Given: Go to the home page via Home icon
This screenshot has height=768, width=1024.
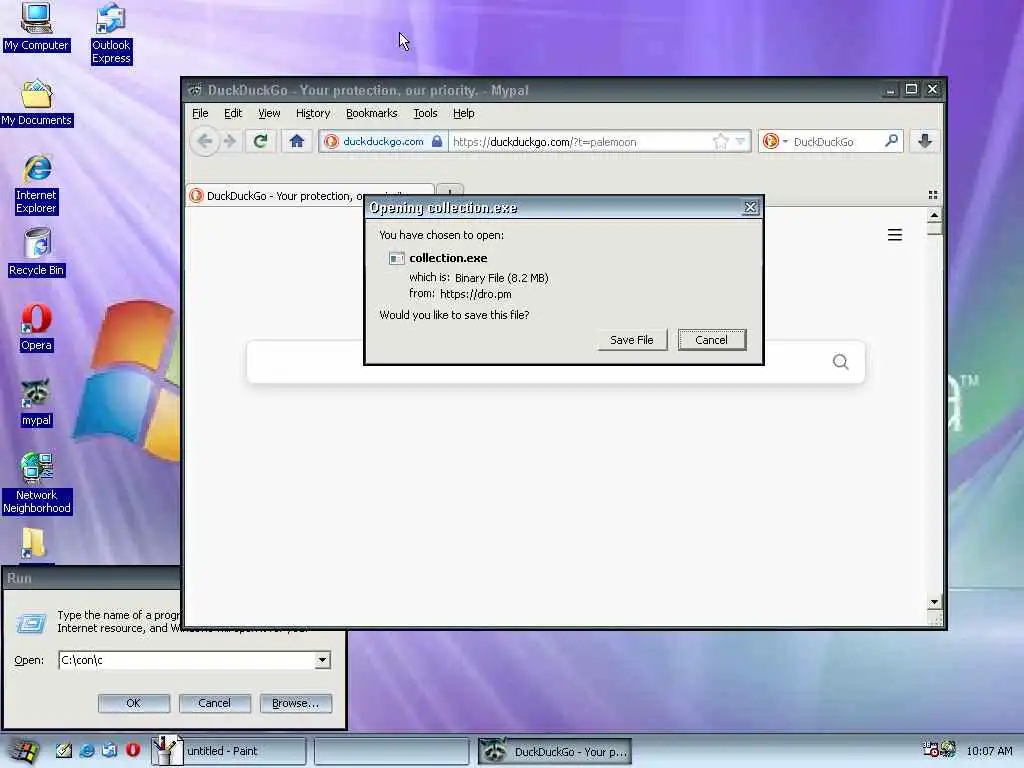Looking at the screenshot, I should (x=296, y=141).
